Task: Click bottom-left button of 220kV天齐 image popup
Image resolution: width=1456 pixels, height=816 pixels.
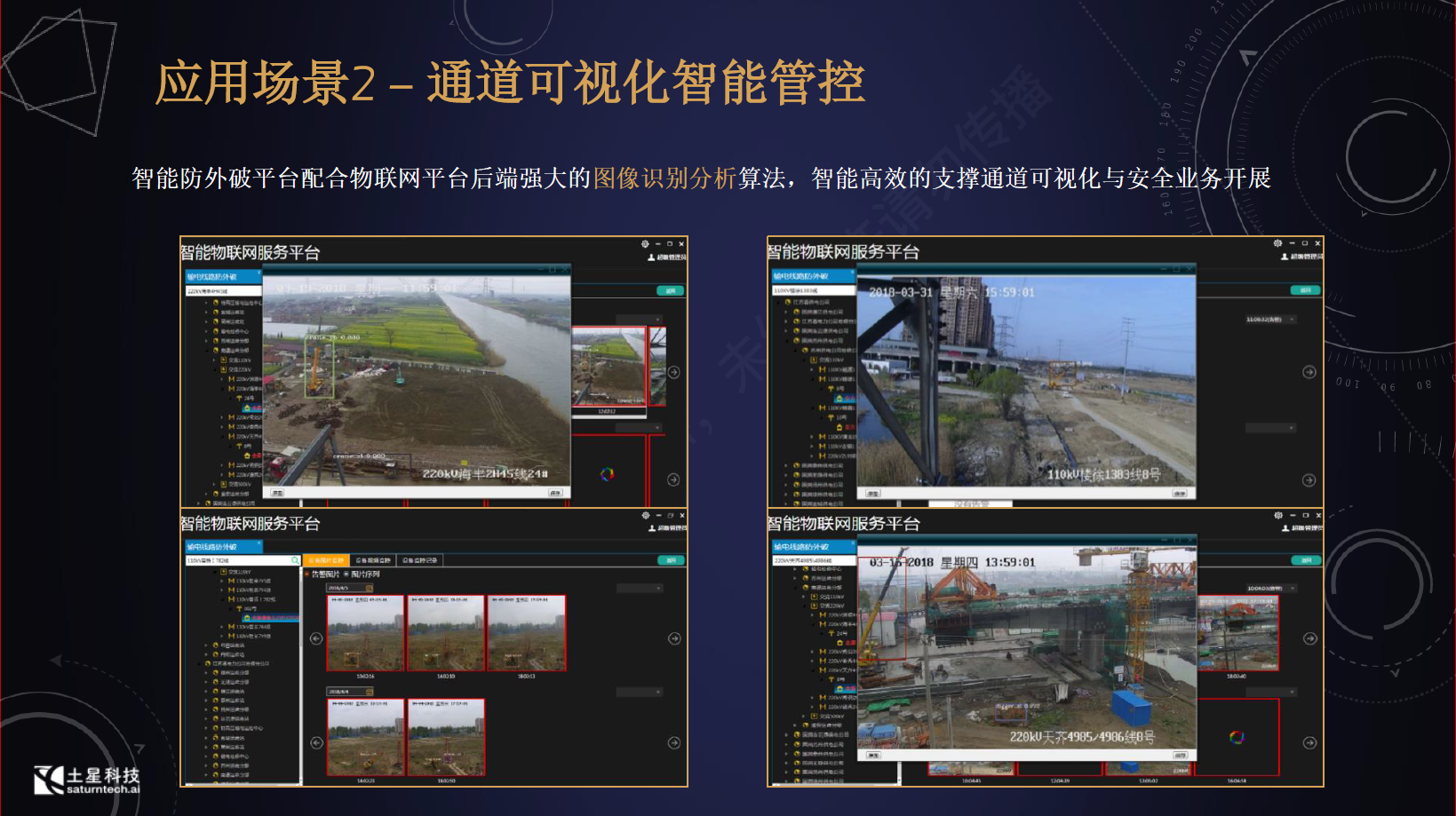Action: pyautogui.click(x=872, y=755)
